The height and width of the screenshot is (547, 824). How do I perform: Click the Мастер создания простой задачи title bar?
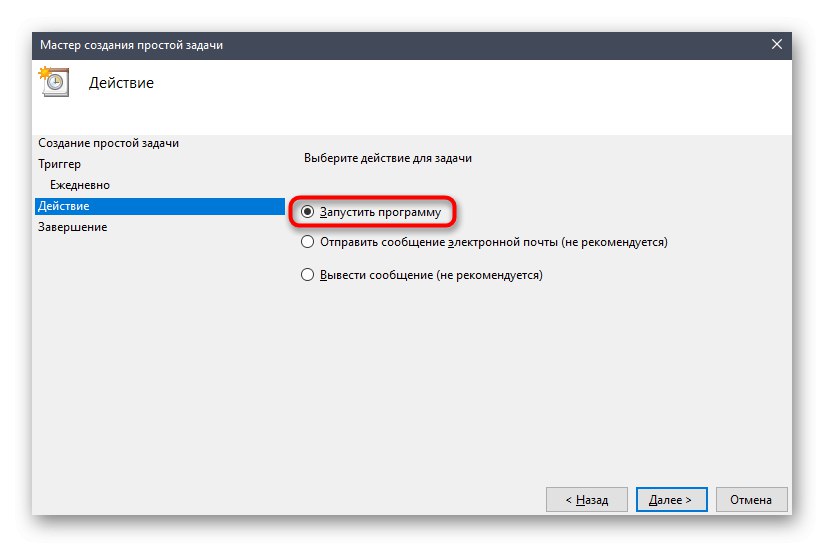(x=300, y=44)
